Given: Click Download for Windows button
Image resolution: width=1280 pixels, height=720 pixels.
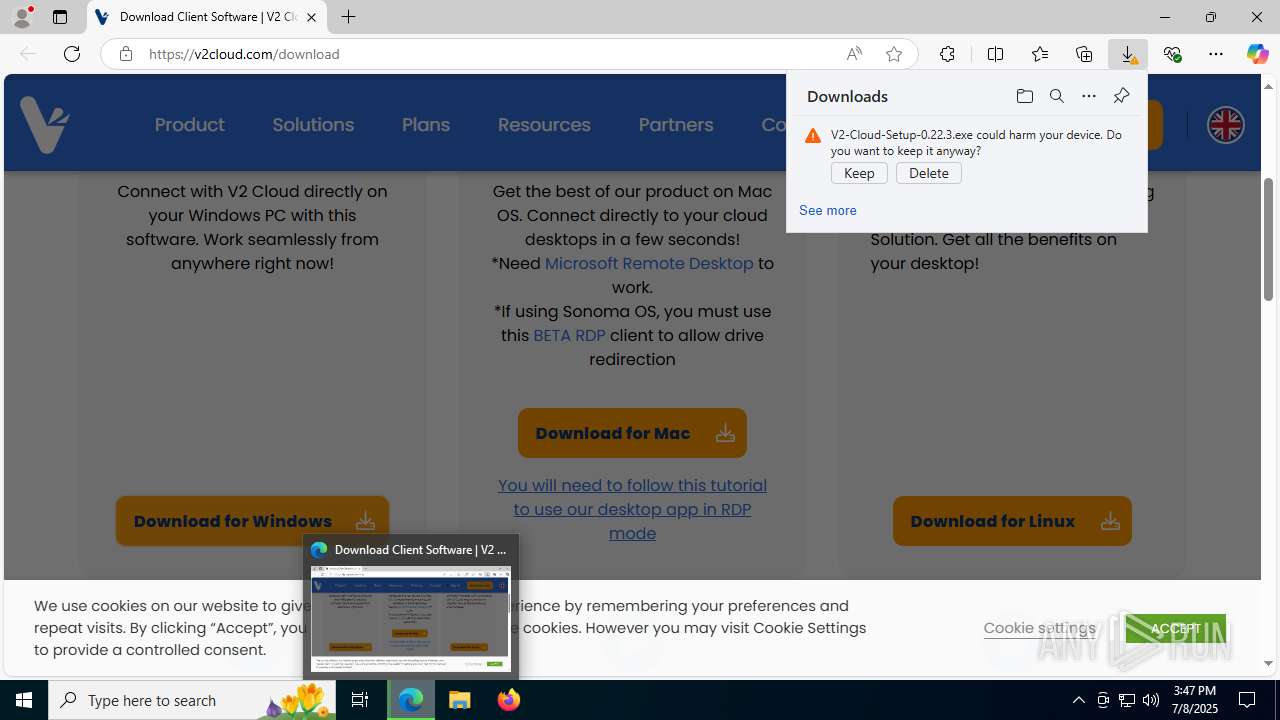Looking at the screenshot, I should (252, 521).
